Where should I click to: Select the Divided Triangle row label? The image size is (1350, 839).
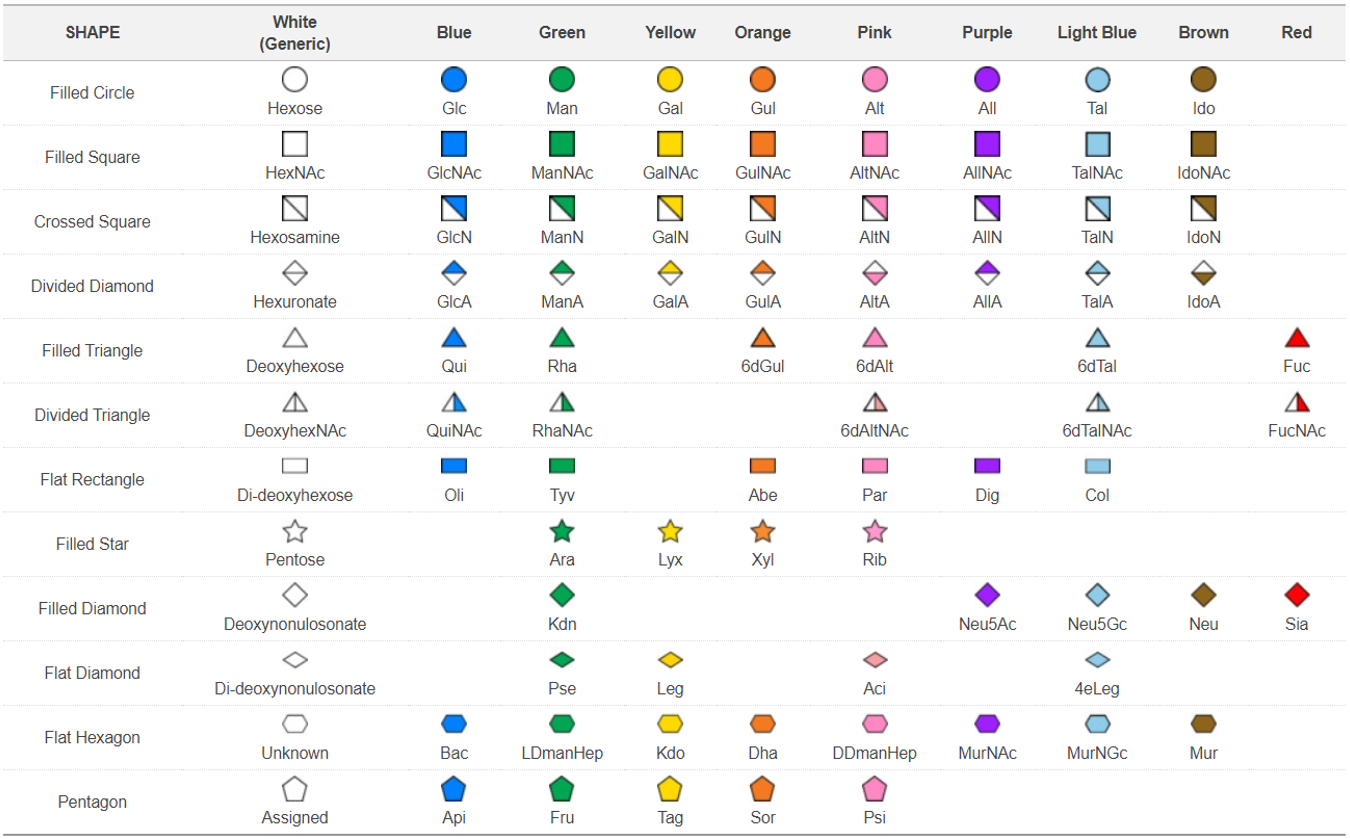(x=92, y=415)
